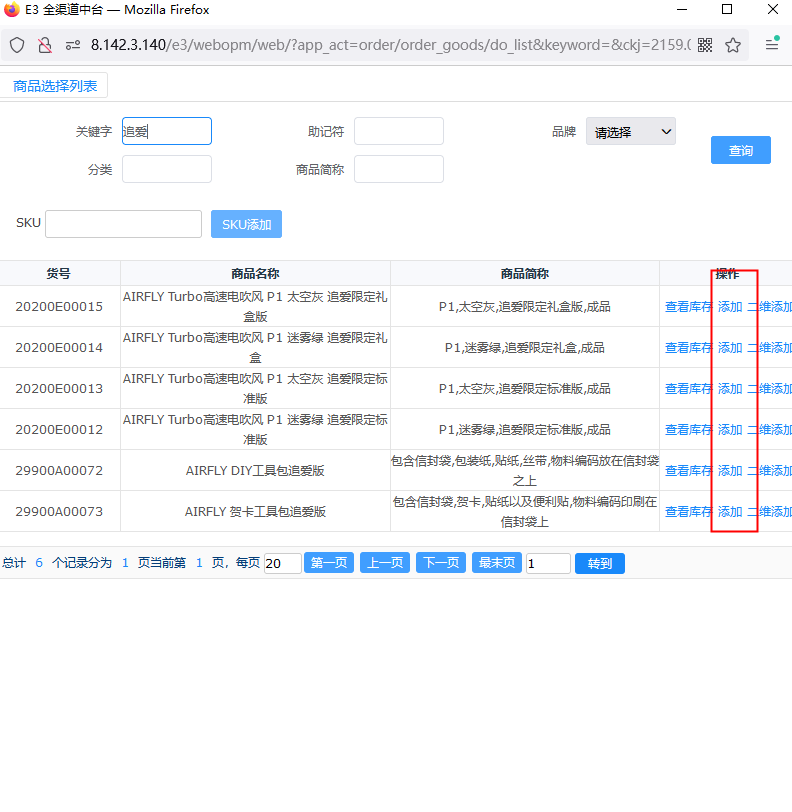Click 添加 for item 20200E00014
This screenshot has width=792, height=812.
click(x=730, y=347)
